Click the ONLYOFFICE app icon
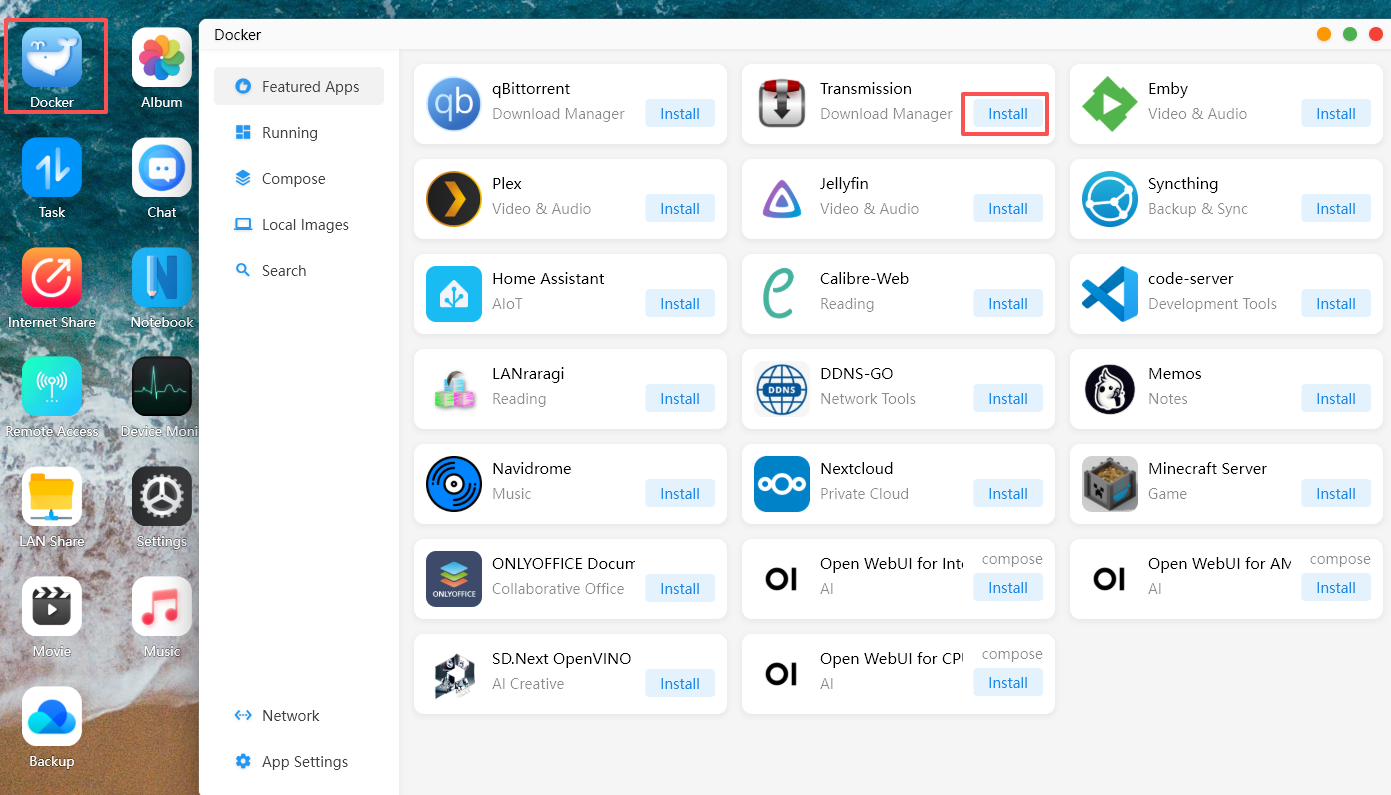 point(454,579)
